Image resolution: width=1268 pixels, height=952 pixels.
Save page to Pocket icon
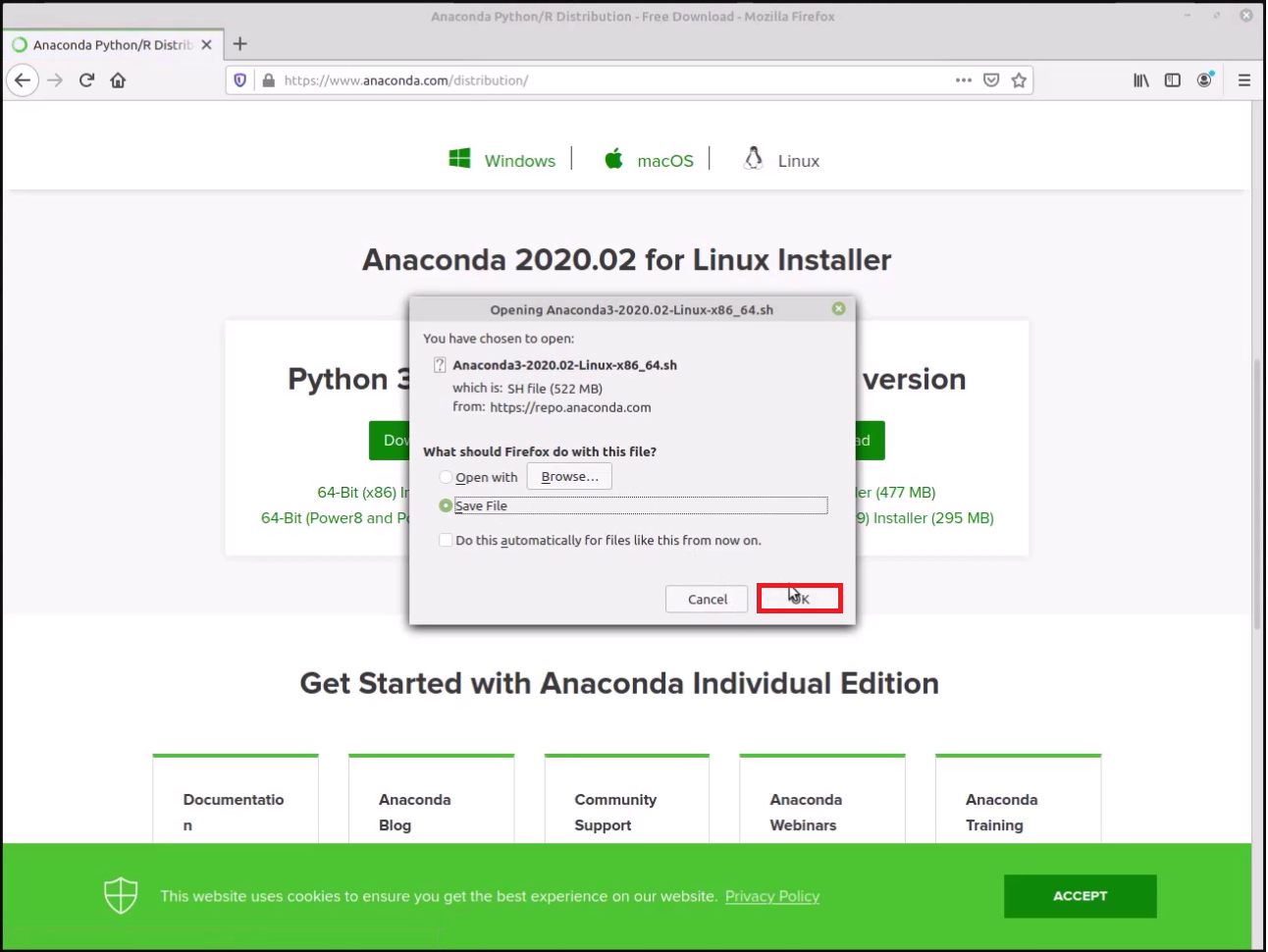point(991,80)
